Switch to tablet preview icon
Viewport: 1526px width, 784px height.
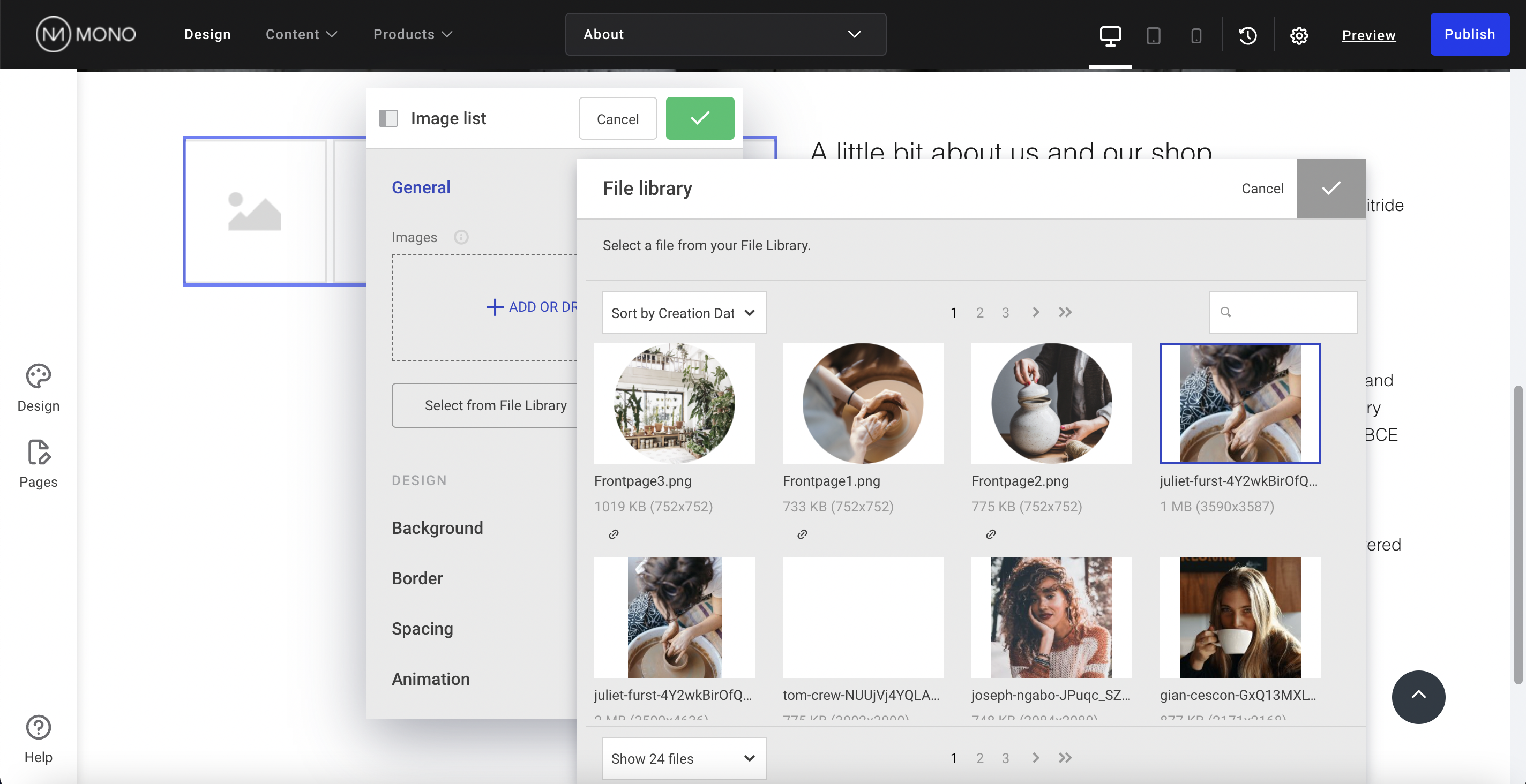[x=1153, y=35]
